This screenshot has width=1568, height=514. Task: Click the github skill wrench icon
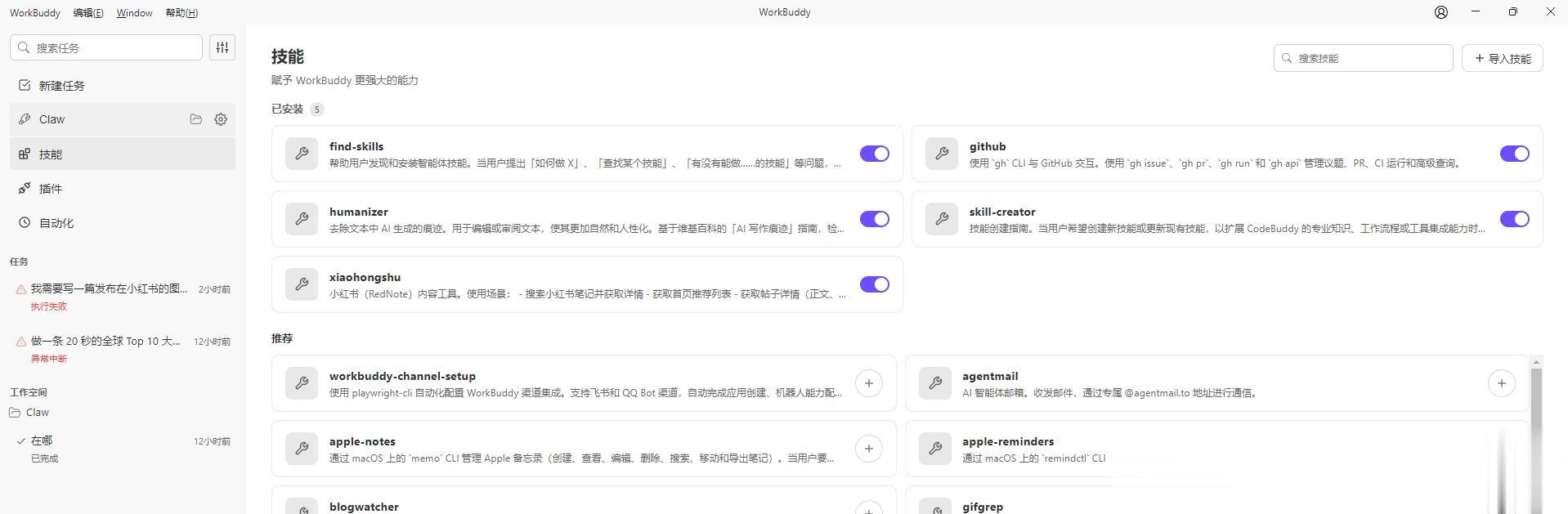point(942,154)
